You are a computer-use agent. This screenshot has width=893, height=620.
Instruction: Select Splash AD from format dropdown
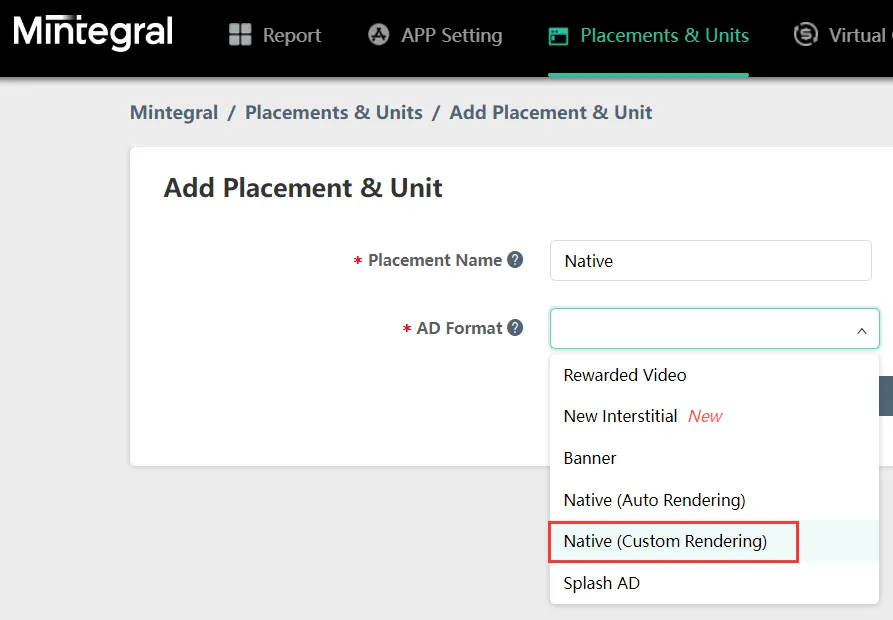pos(601,583)
